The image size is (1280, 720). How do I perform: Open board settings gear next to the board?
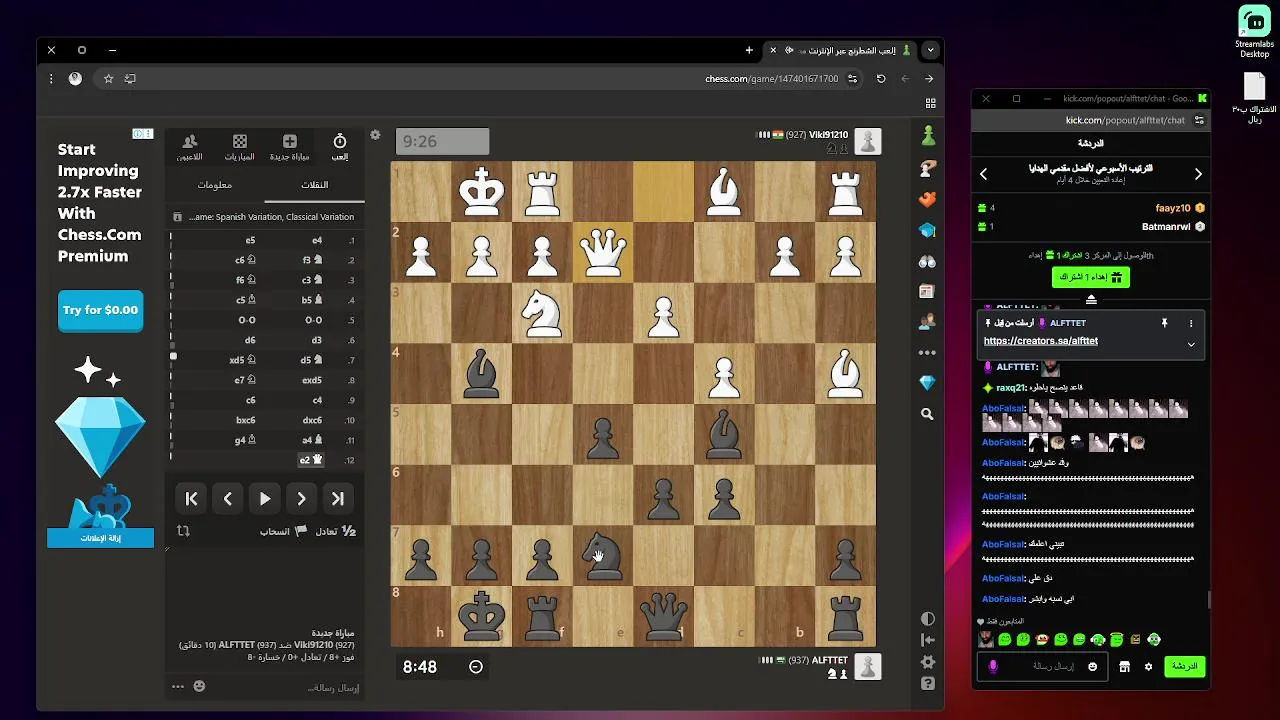coord(375,135)
